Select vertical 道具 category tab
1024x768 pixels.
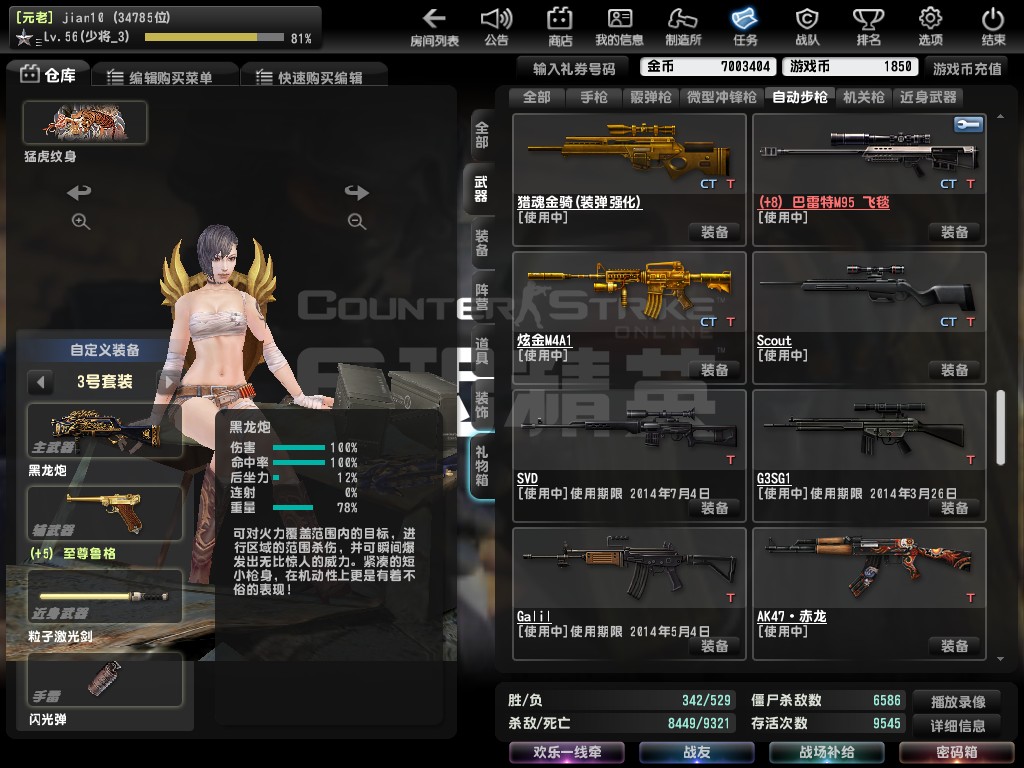(x=481, y=352)
